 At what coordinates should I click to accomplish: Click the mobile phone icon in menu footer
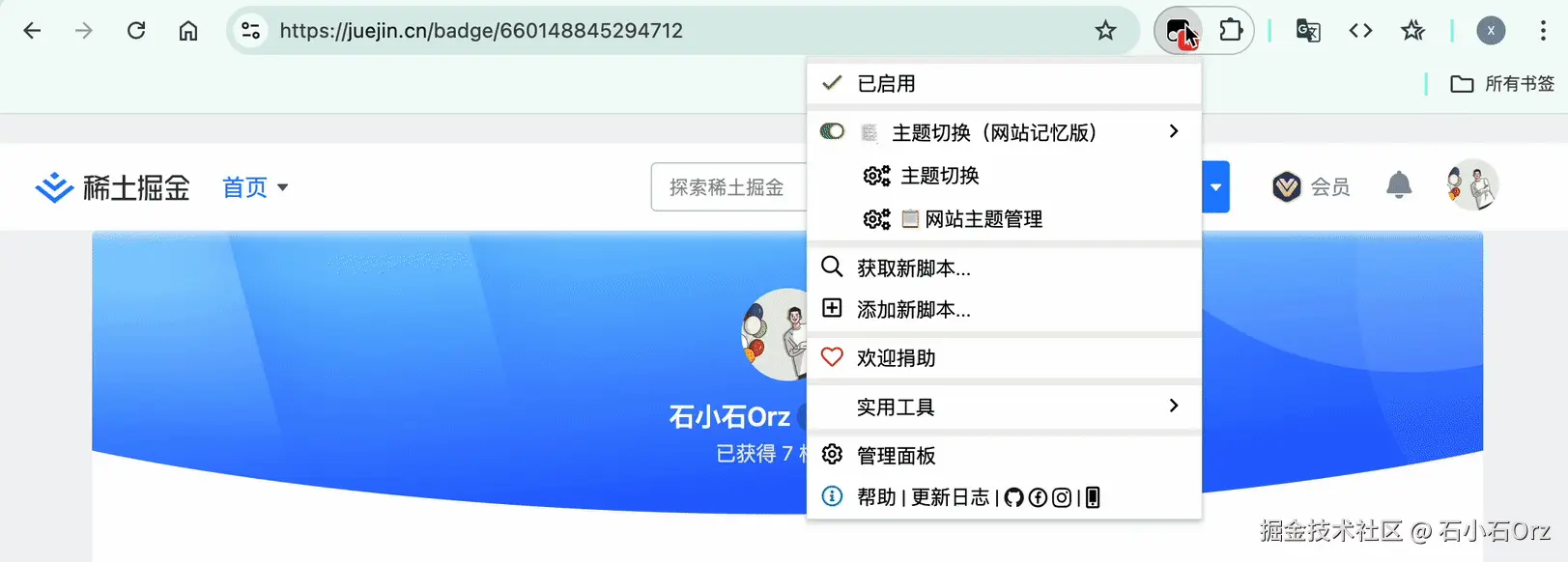1093,497
